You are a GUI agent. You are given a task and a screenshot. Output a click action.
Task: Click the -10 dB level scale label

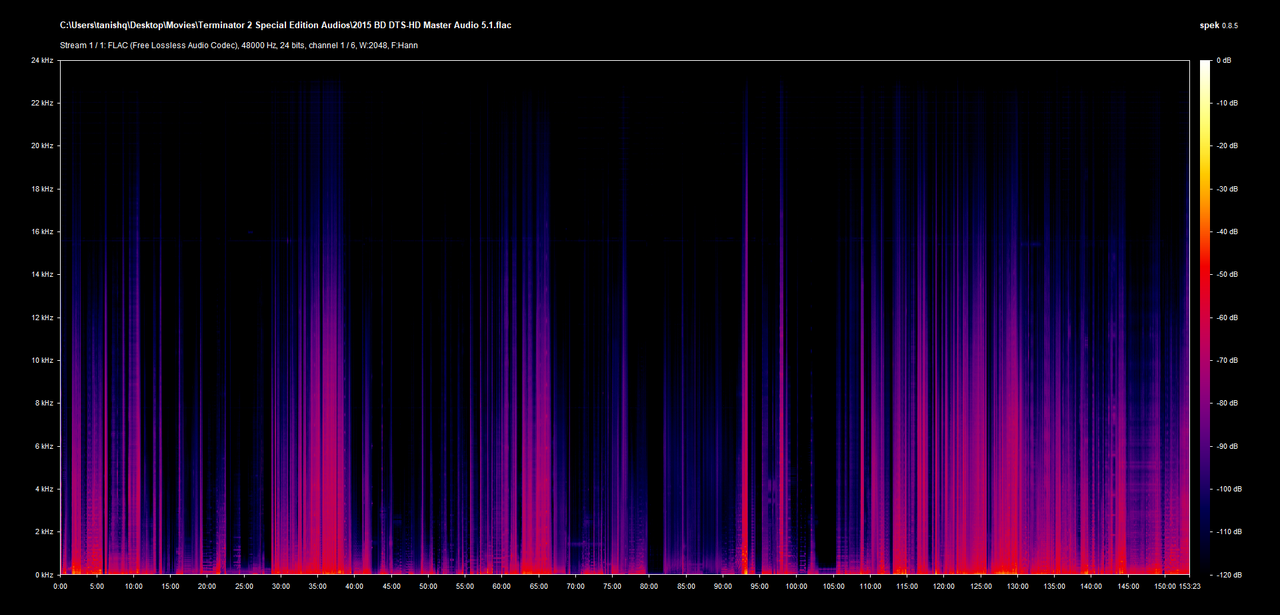click(x=1226, y=103)
